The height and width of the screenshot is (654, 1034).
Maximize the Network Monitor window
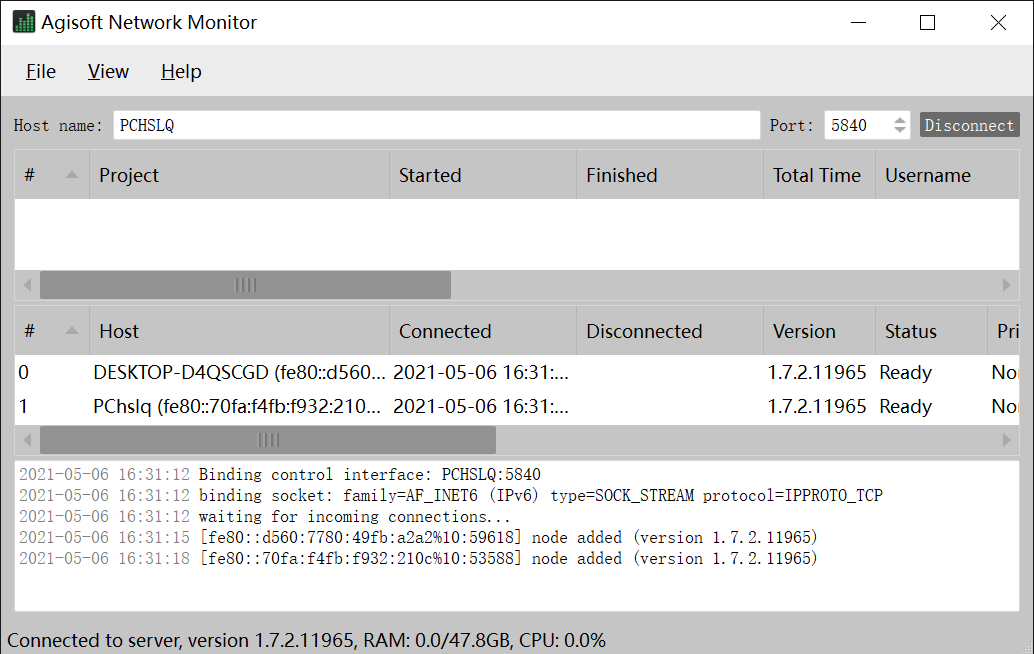coord(927,22)
